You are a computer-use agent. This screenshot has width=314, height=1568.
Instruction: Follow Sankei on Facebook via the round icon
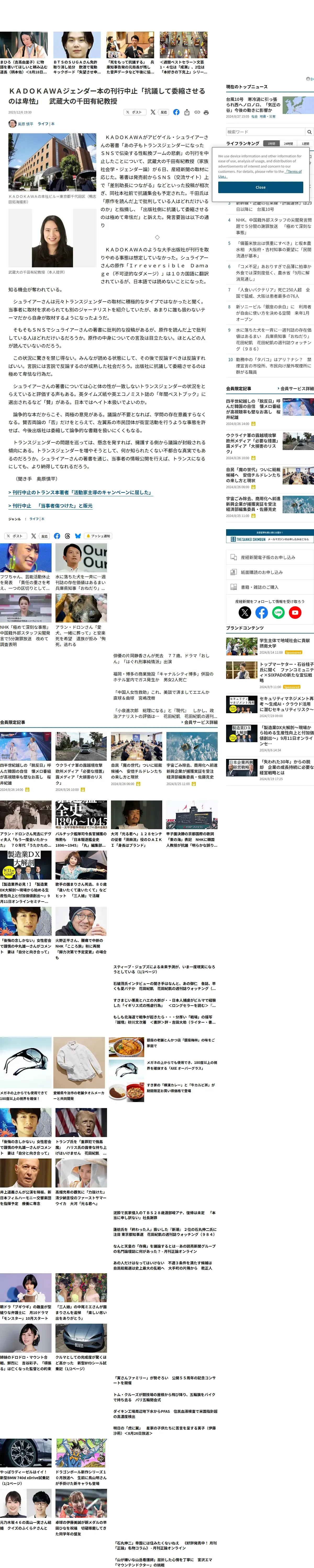tap(262, 612)
